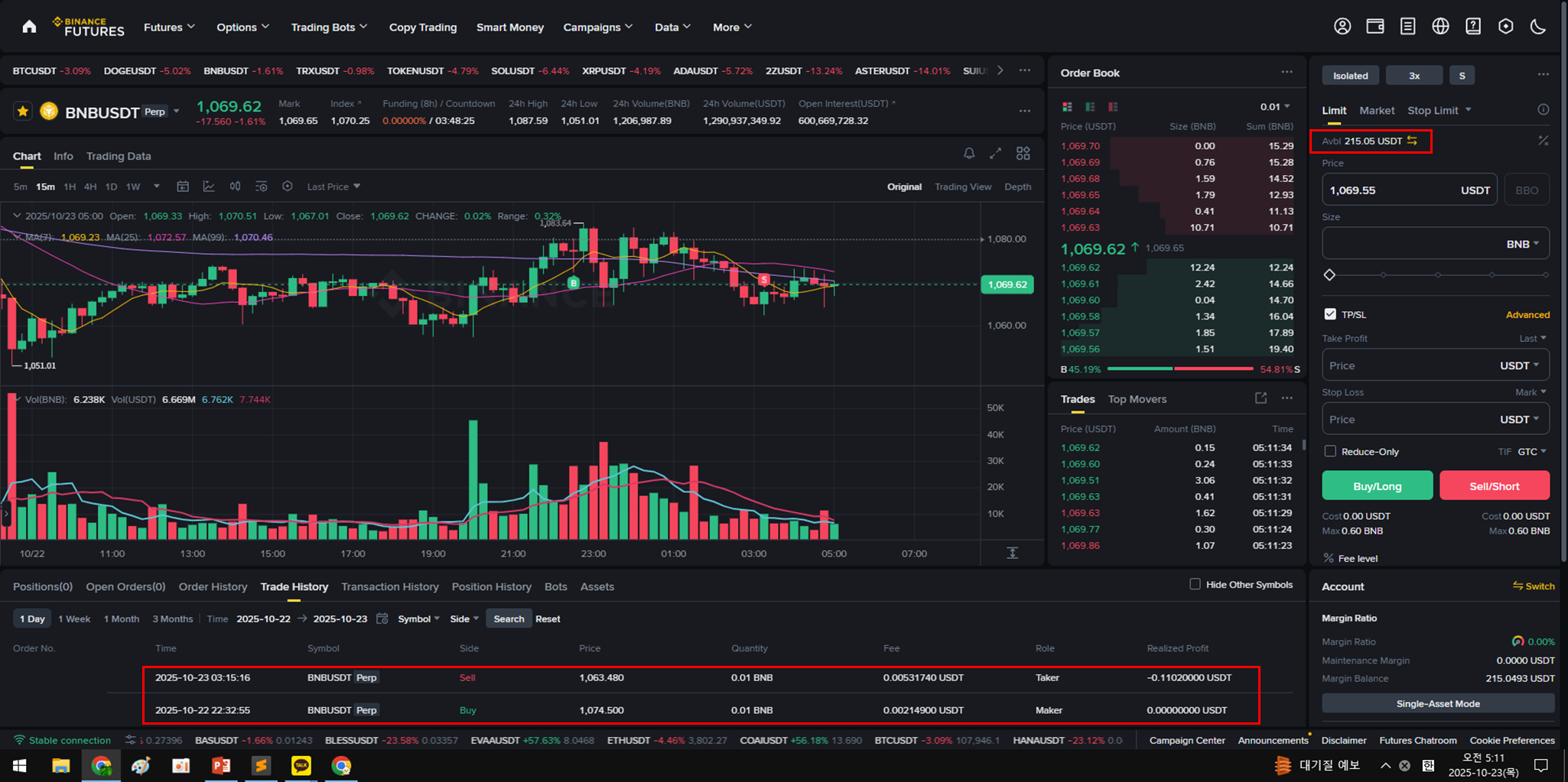Open the calendar date-range icon in chart toolbar

tap(183, 187)
